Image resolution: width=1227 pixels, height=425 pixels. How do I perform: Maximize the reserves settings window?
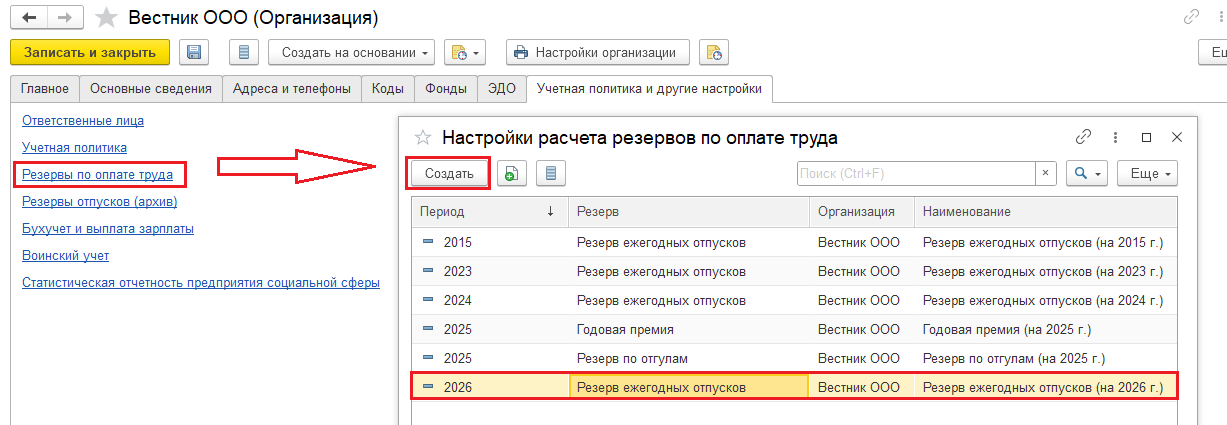point(1147,137)
